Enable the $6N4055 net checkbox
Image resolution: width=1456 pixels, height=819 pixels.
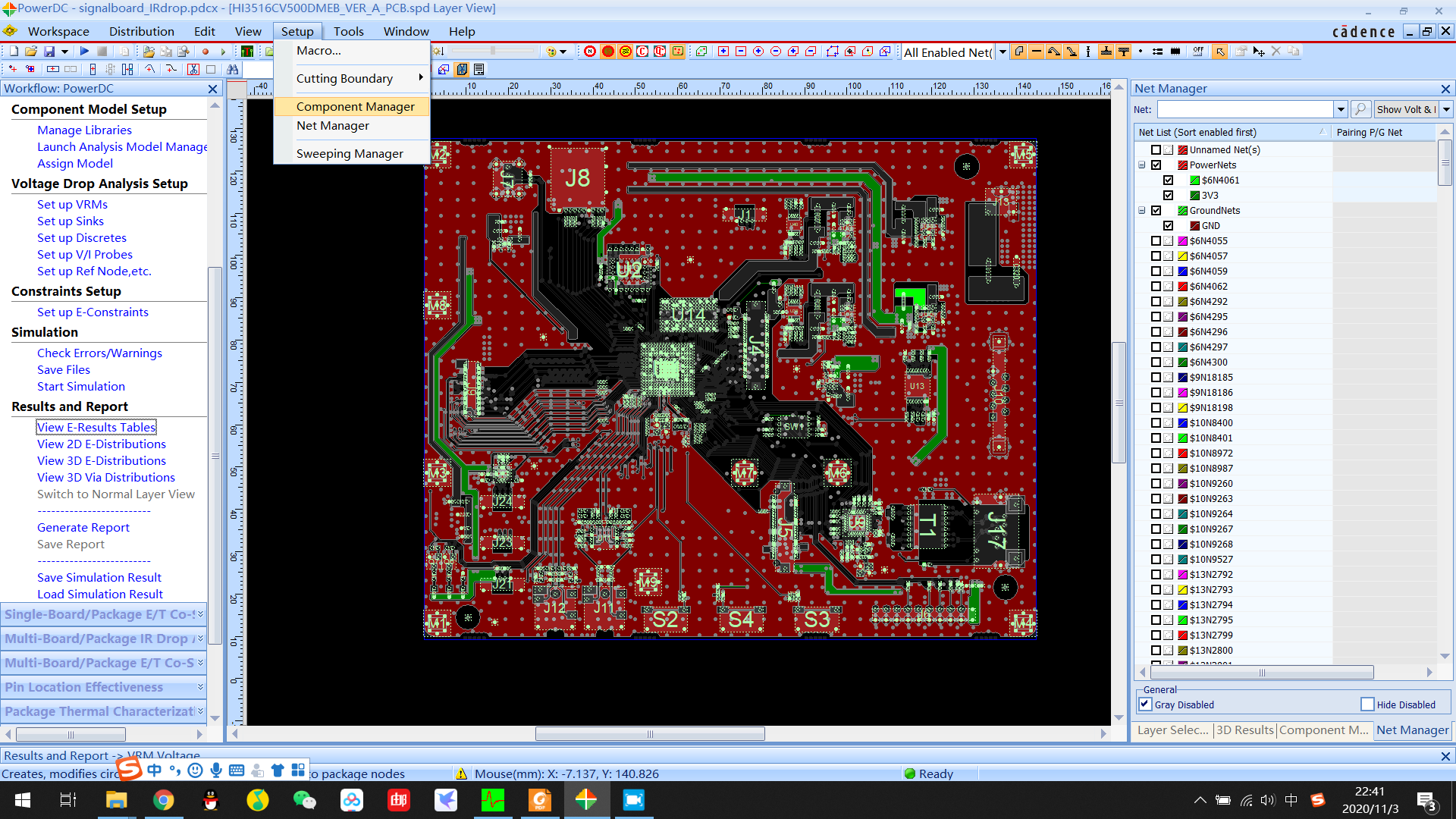pos(1156,240)
